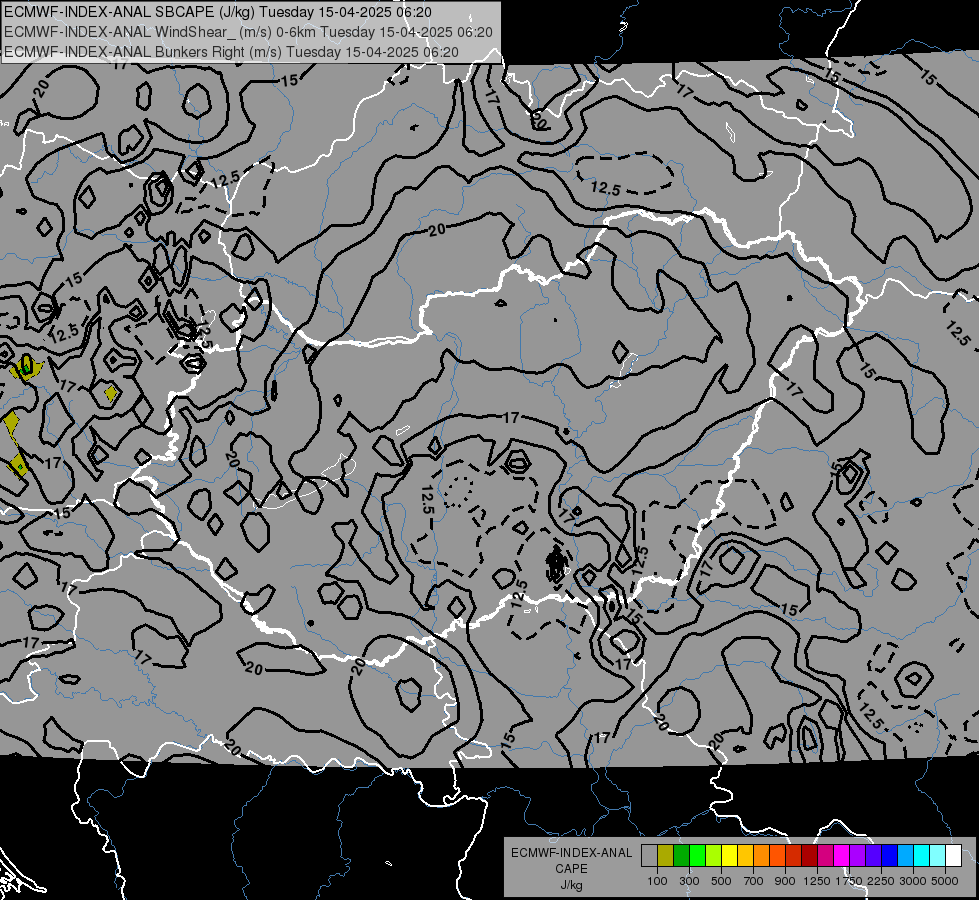Image resolution: width=979 pixels, height=900 pixels.
Task: Click the 2250 legend tick value
Action: click(x=881, y=881)
